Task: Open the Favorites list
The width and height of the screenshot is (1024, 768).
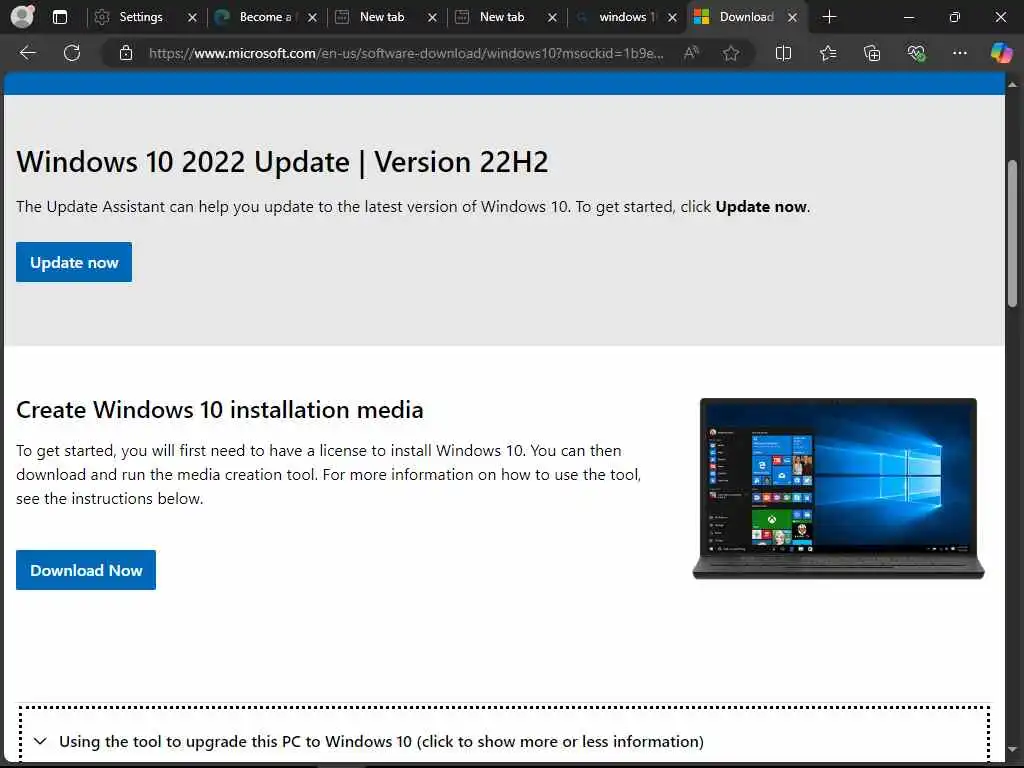Action: tap(827, 53)
